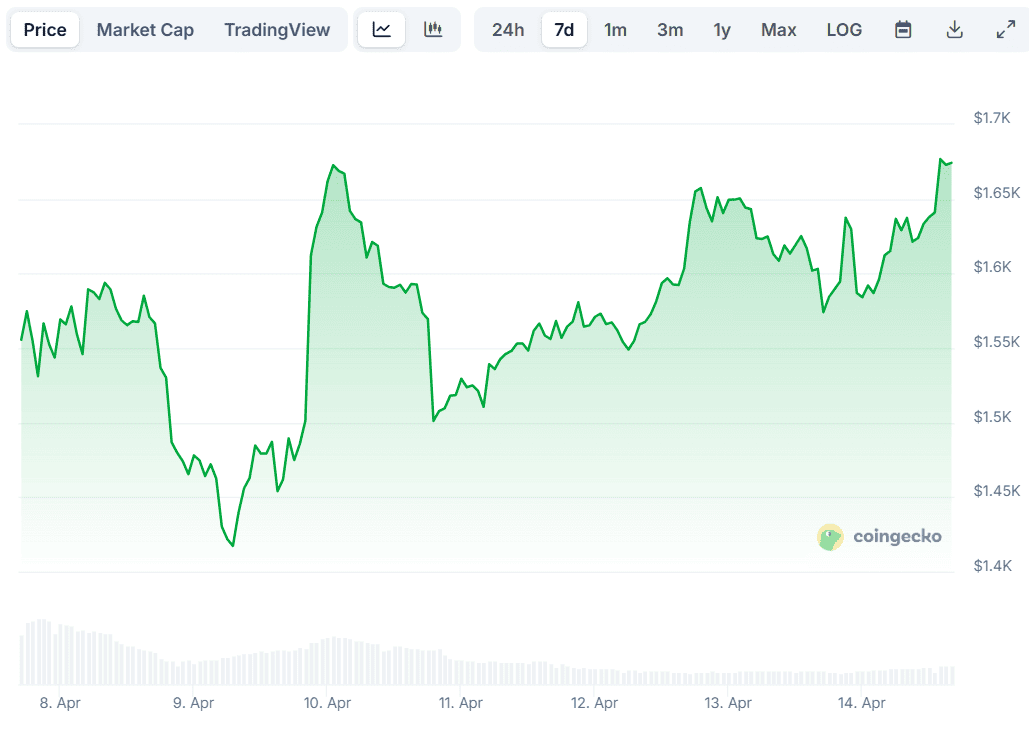Switch to the Market Cap tab
This screenshot has height=735, width=1029.
145,30
